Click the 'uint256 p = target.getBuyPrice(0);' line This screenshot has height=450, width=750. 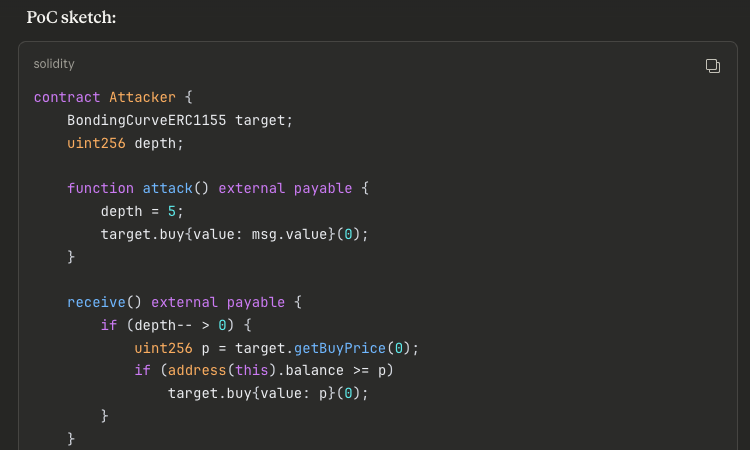(x=276, y=348)
